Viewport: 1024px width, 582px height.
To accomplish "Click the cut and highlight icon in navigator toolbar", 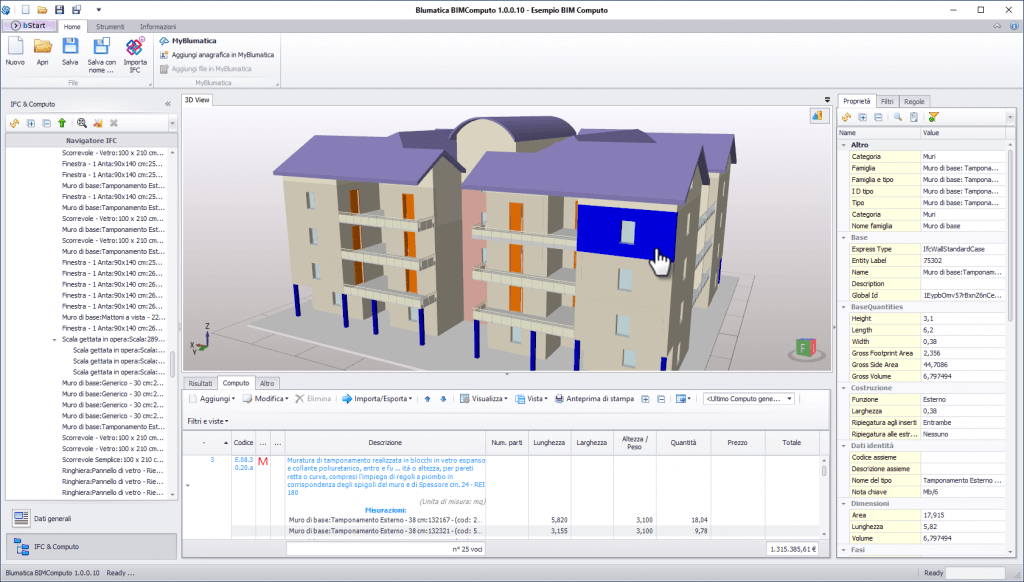I will click(x=98, y=123).
